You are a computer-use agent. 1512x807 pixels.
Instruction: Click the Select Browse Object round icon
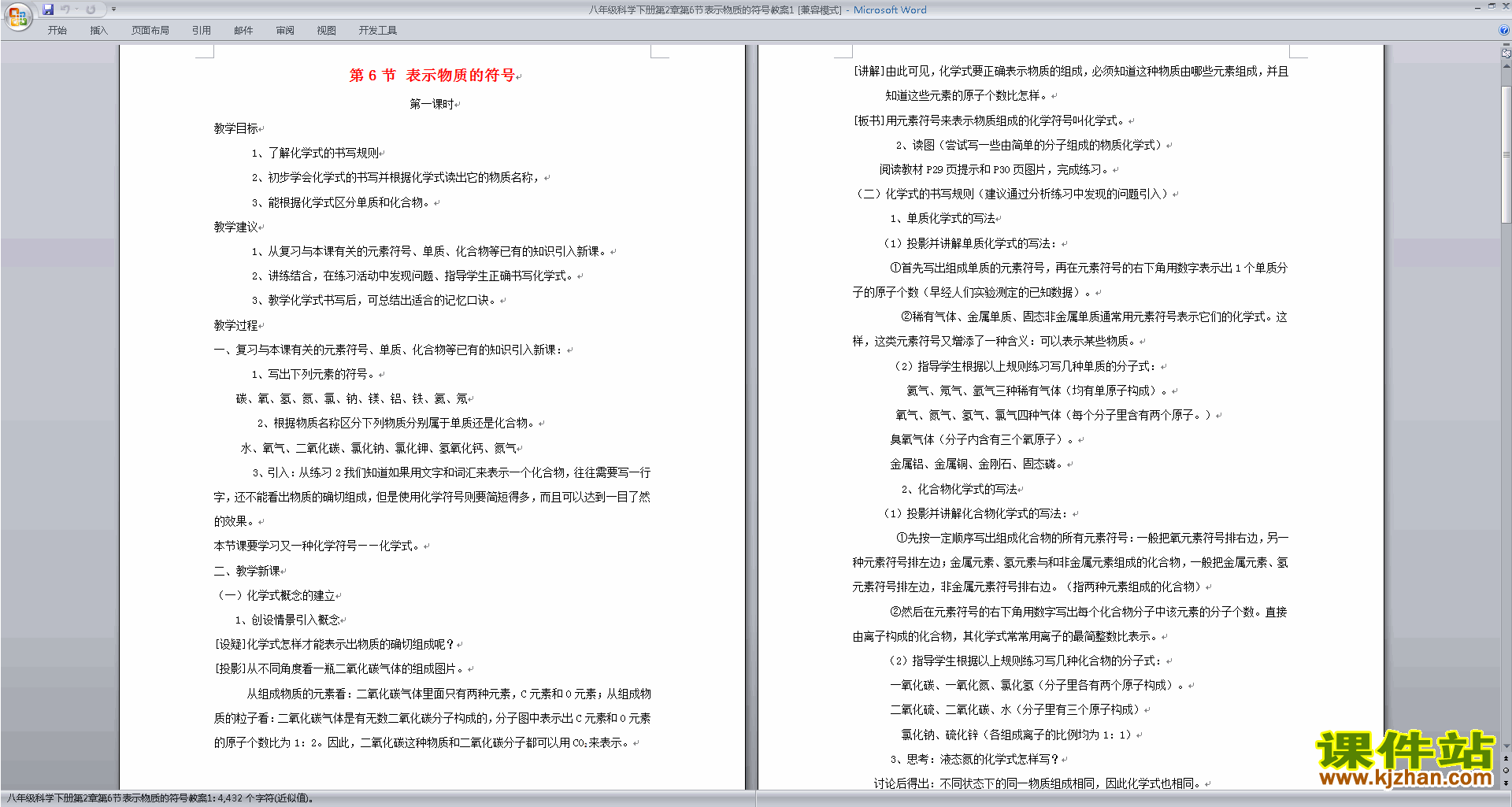click(x=1506, y=771)
